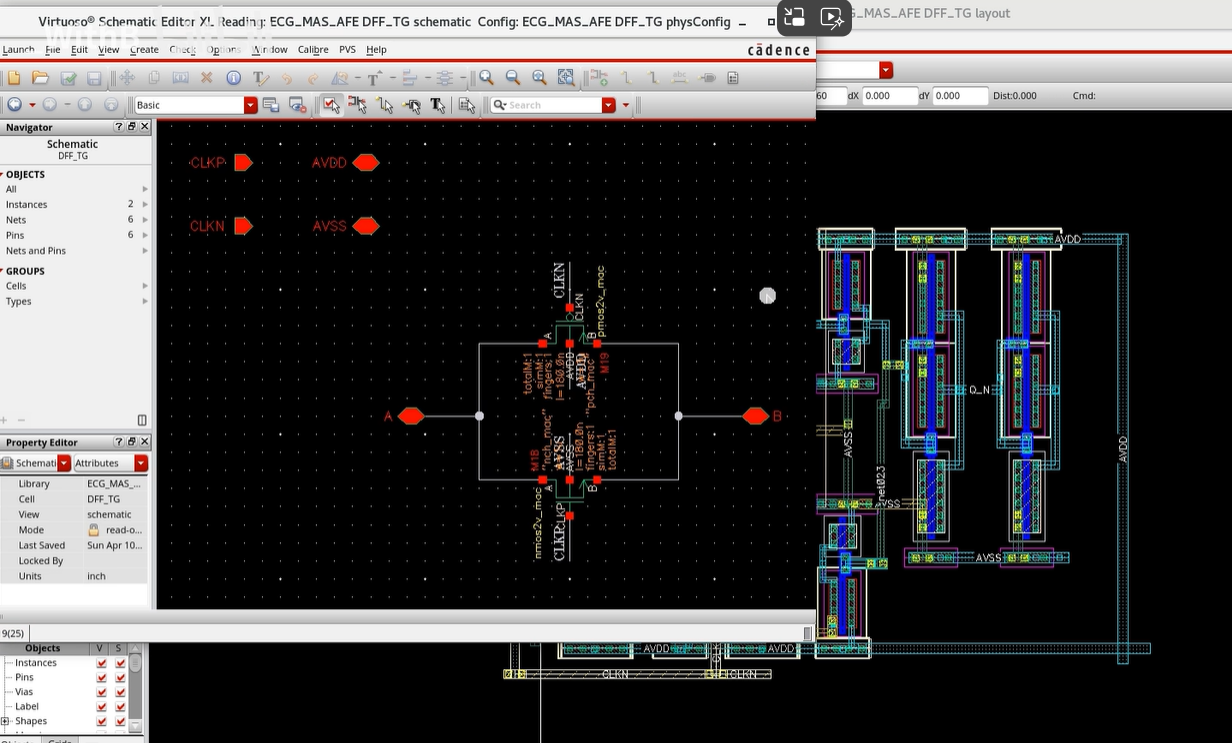Select the Types row in Navigator
This screenshot has height=743, width=1232.
coord(75,301)
